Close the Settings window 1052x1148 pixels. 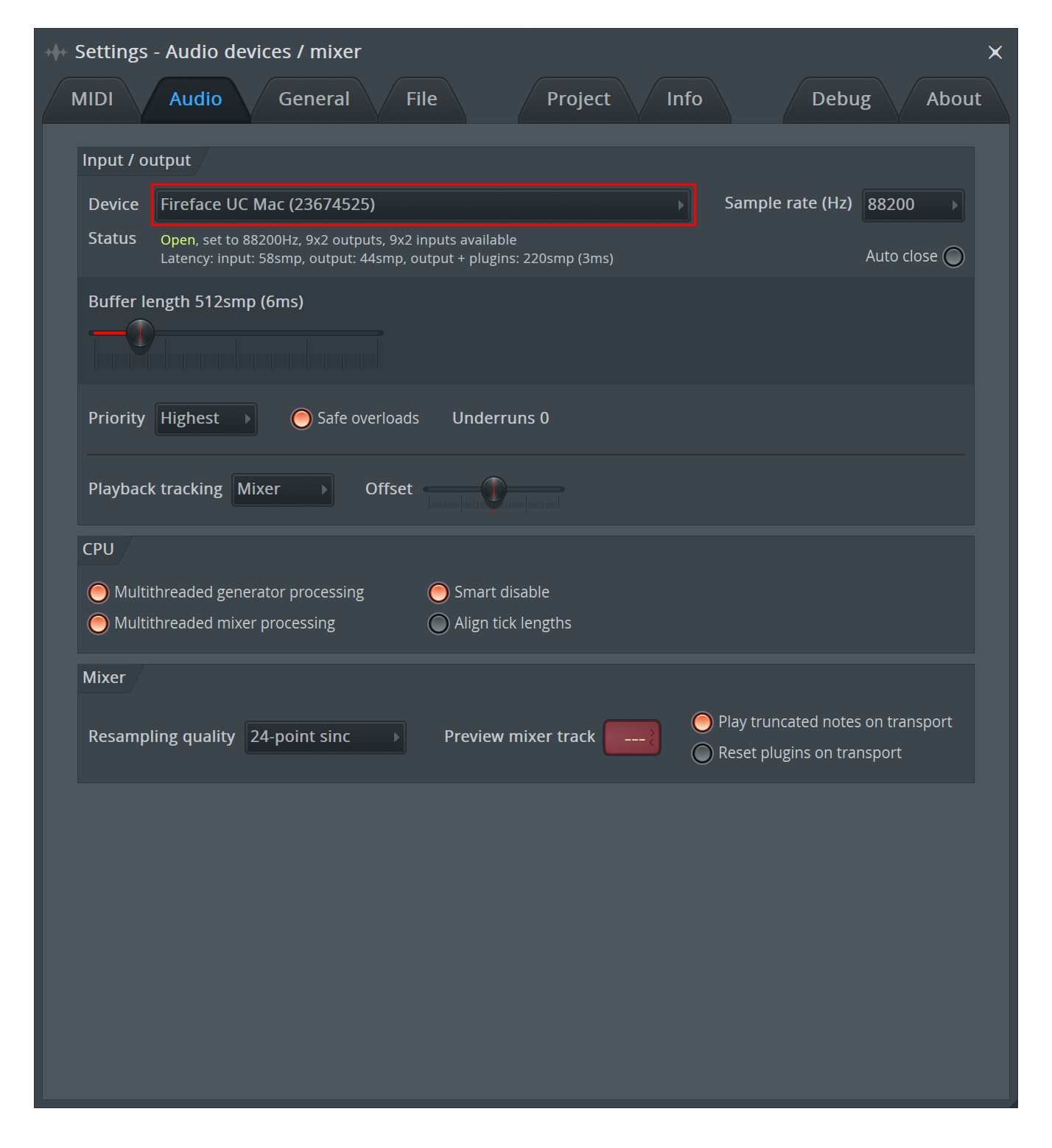pos(995,52)
